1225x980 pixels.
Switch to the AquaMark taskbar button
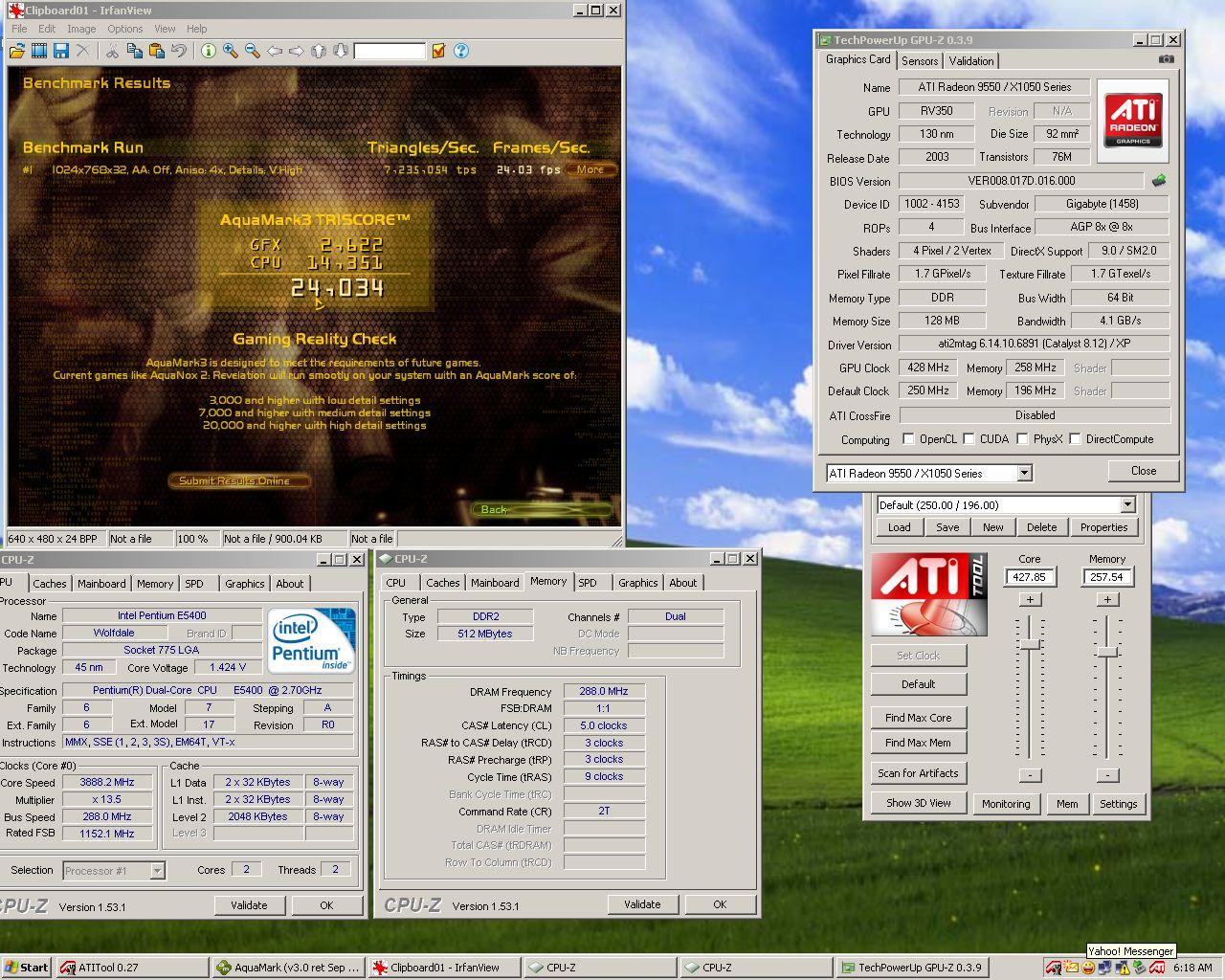click(288, 968)
